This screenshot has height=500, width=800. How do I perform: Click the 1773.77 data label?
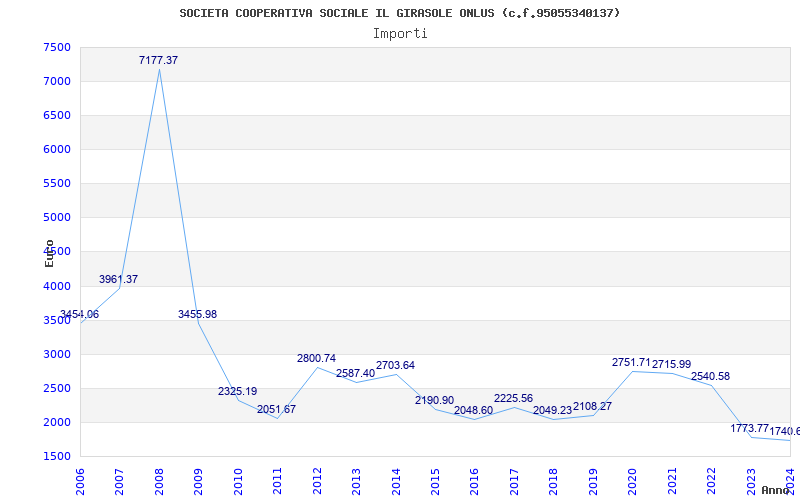[x=749, y=428]
